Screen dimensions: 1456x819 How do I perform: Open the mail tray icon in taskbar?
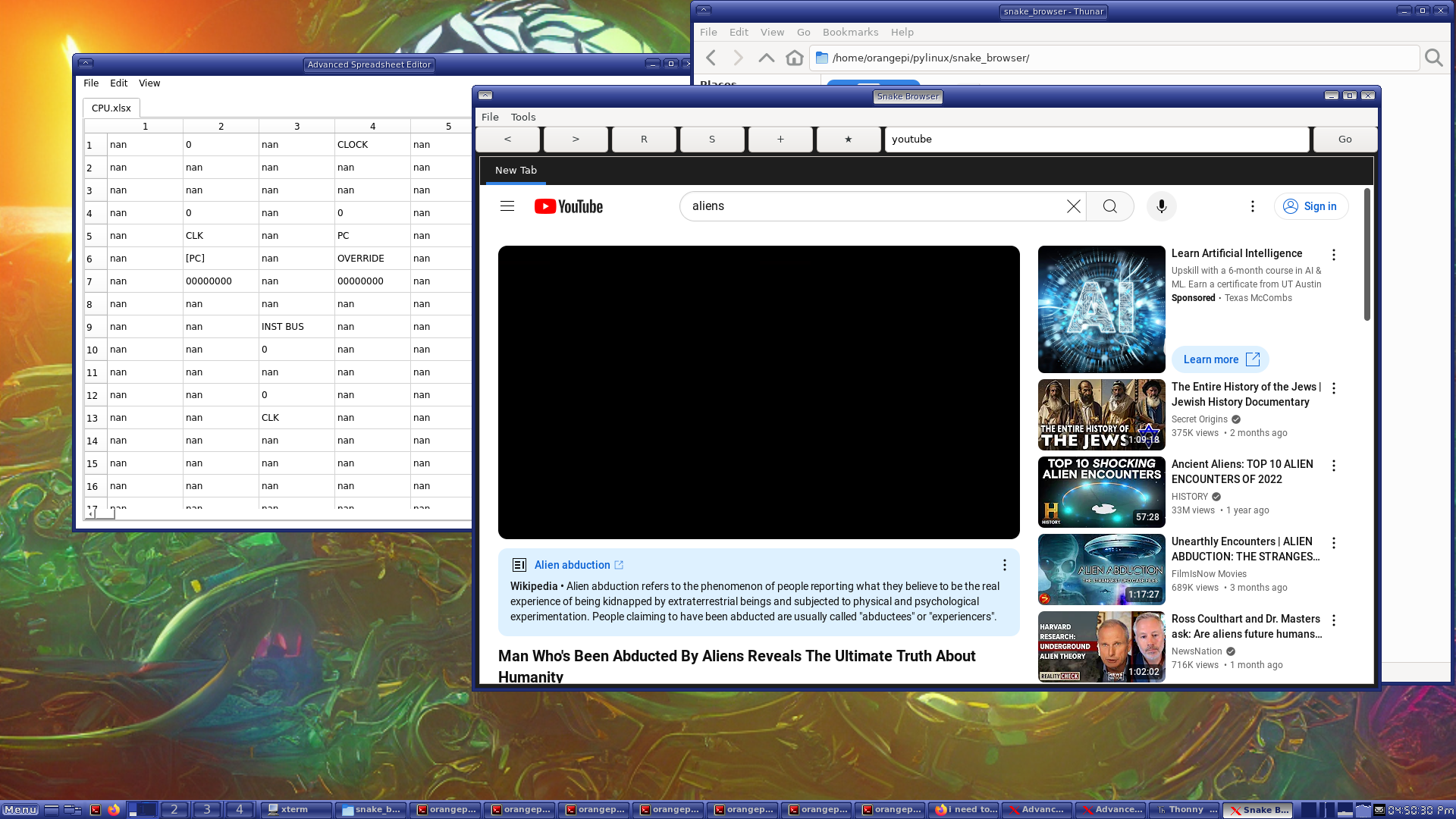click(x=1379, y=810)
